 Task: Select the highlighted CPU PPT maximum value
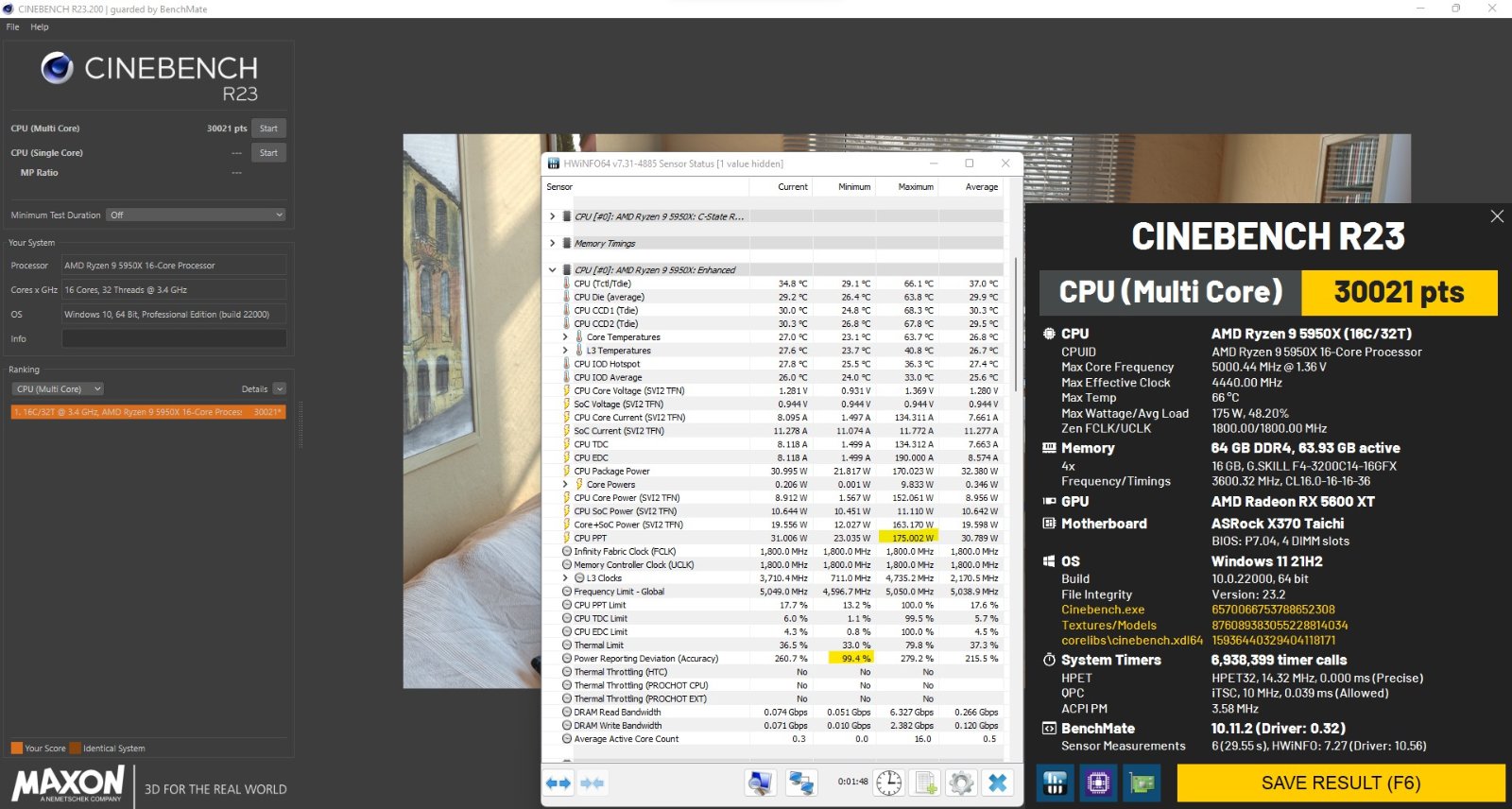coord(908,538)
